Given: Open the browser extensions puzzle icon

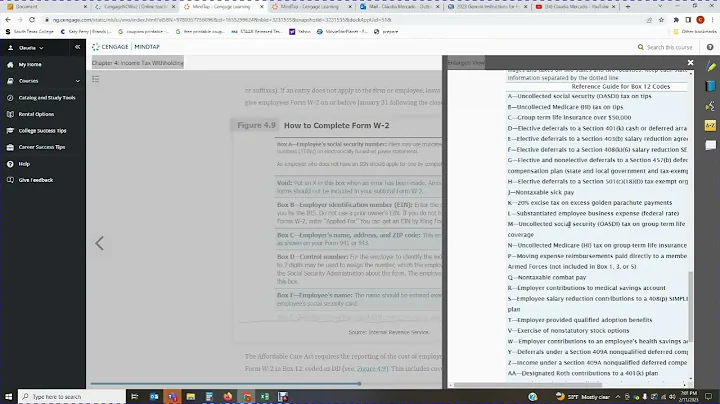Looking at the screenshot, I should (676, 20).
